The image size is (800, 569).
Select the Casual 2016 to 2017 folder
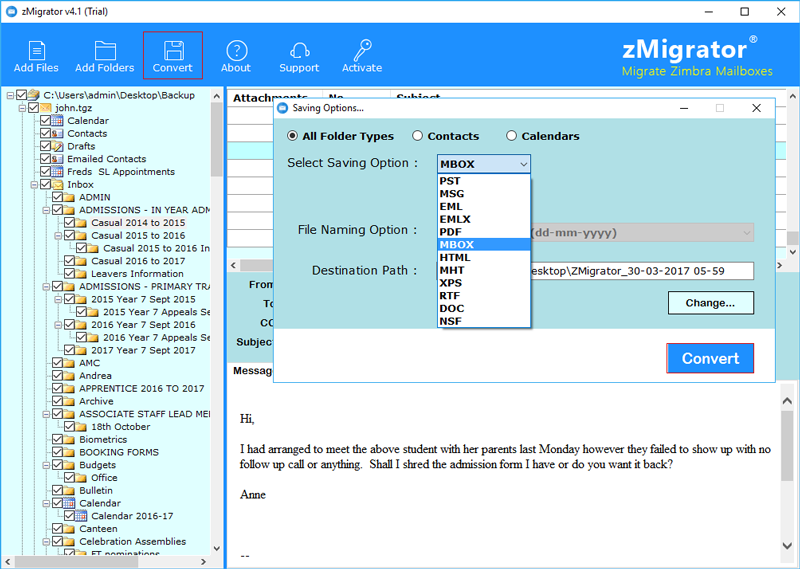click(138, 261)
